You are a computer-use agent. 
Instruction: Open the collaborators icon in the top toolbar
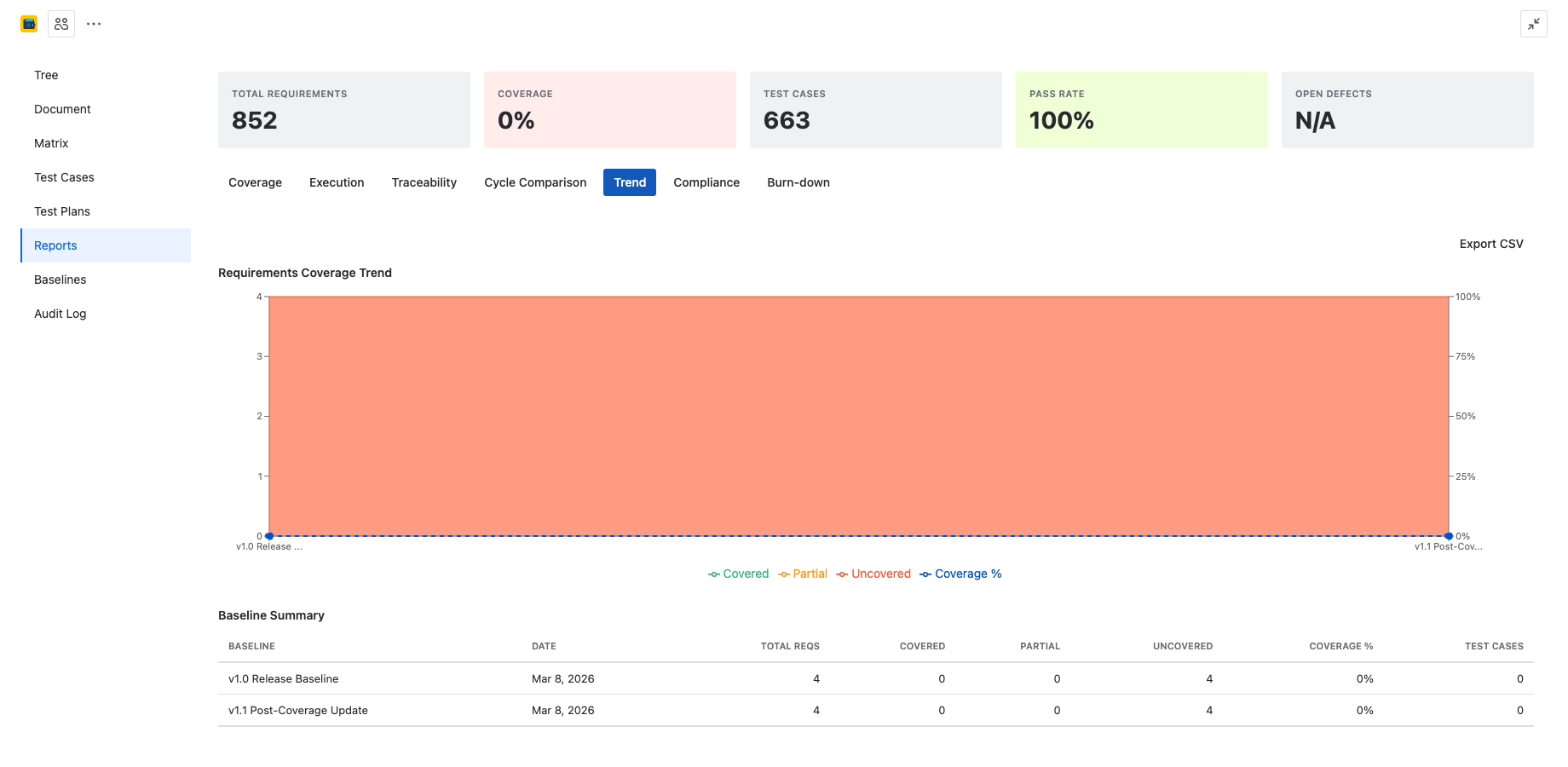pos(61,23)
